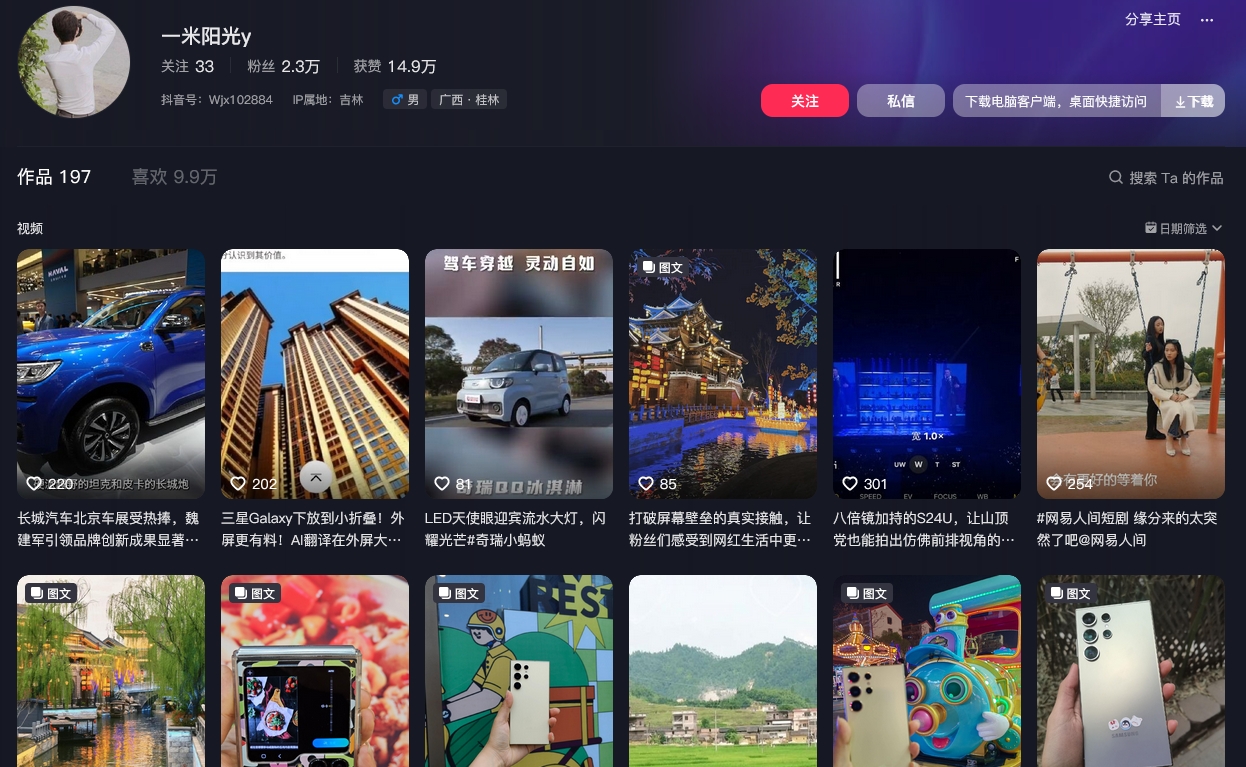The width and height of the screenshot is (1246, 767).
Task: Click the round up-arrow button on Galaxy thumbnail
Action: tap(316, 477)
